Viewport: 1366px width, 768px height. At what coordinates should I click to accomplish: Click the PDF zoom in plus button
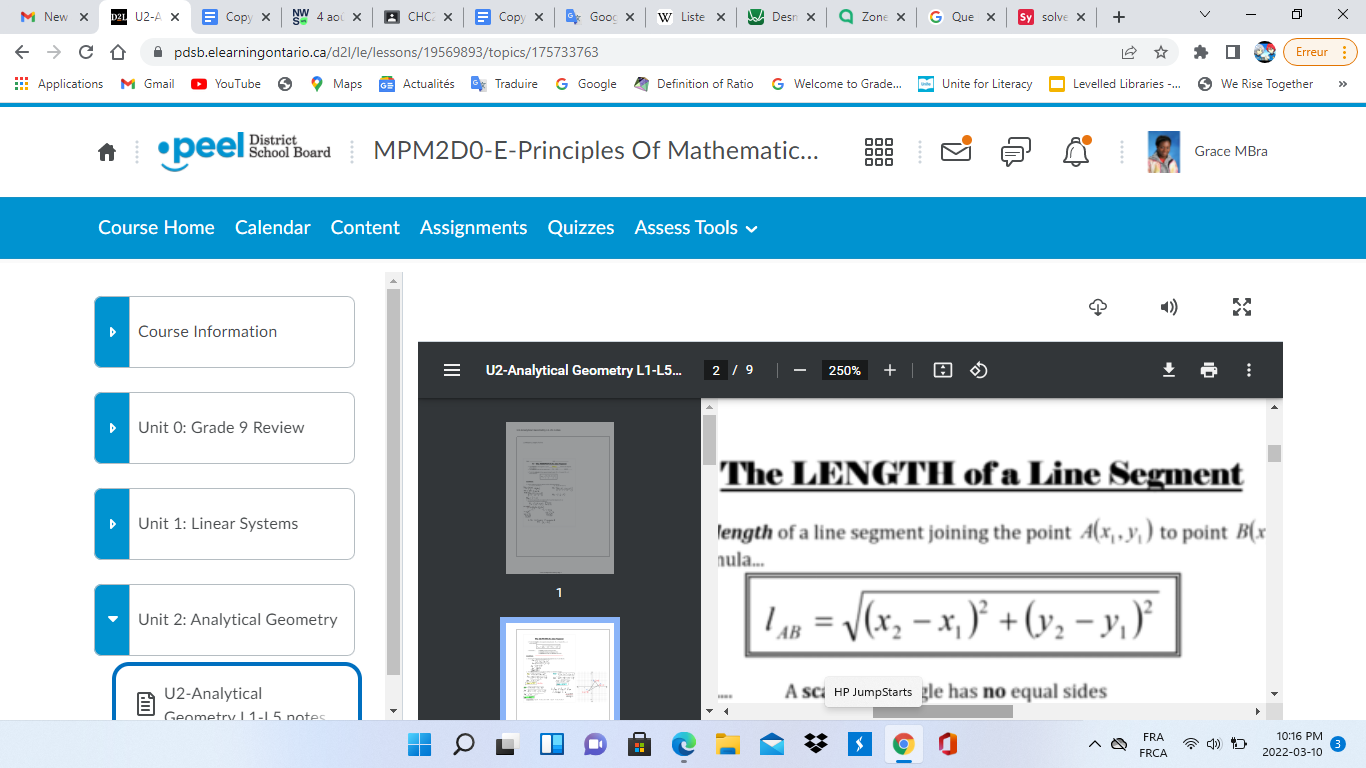(x=890, y=370)
